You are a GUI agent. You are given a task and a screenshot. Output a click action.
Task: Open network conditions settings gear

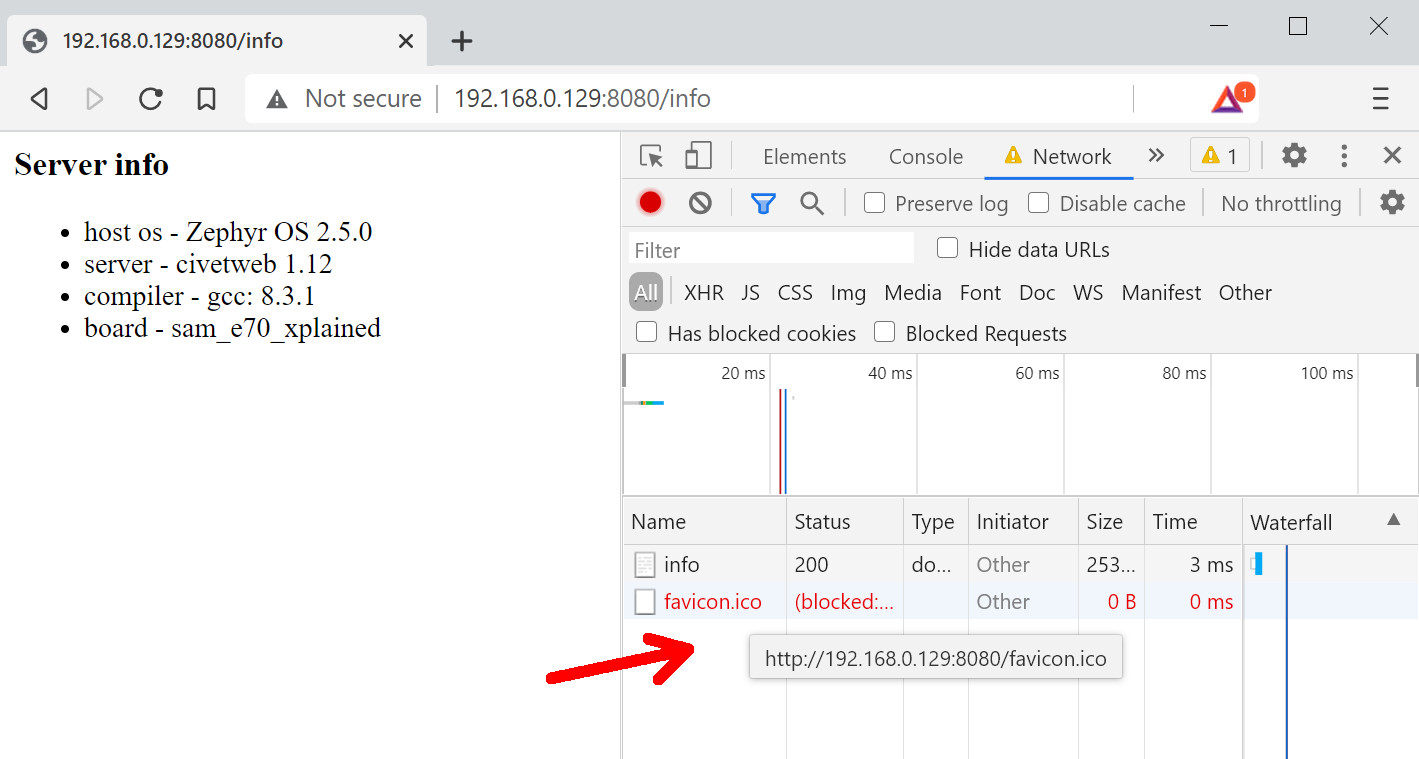click(x=1391, y=202)
